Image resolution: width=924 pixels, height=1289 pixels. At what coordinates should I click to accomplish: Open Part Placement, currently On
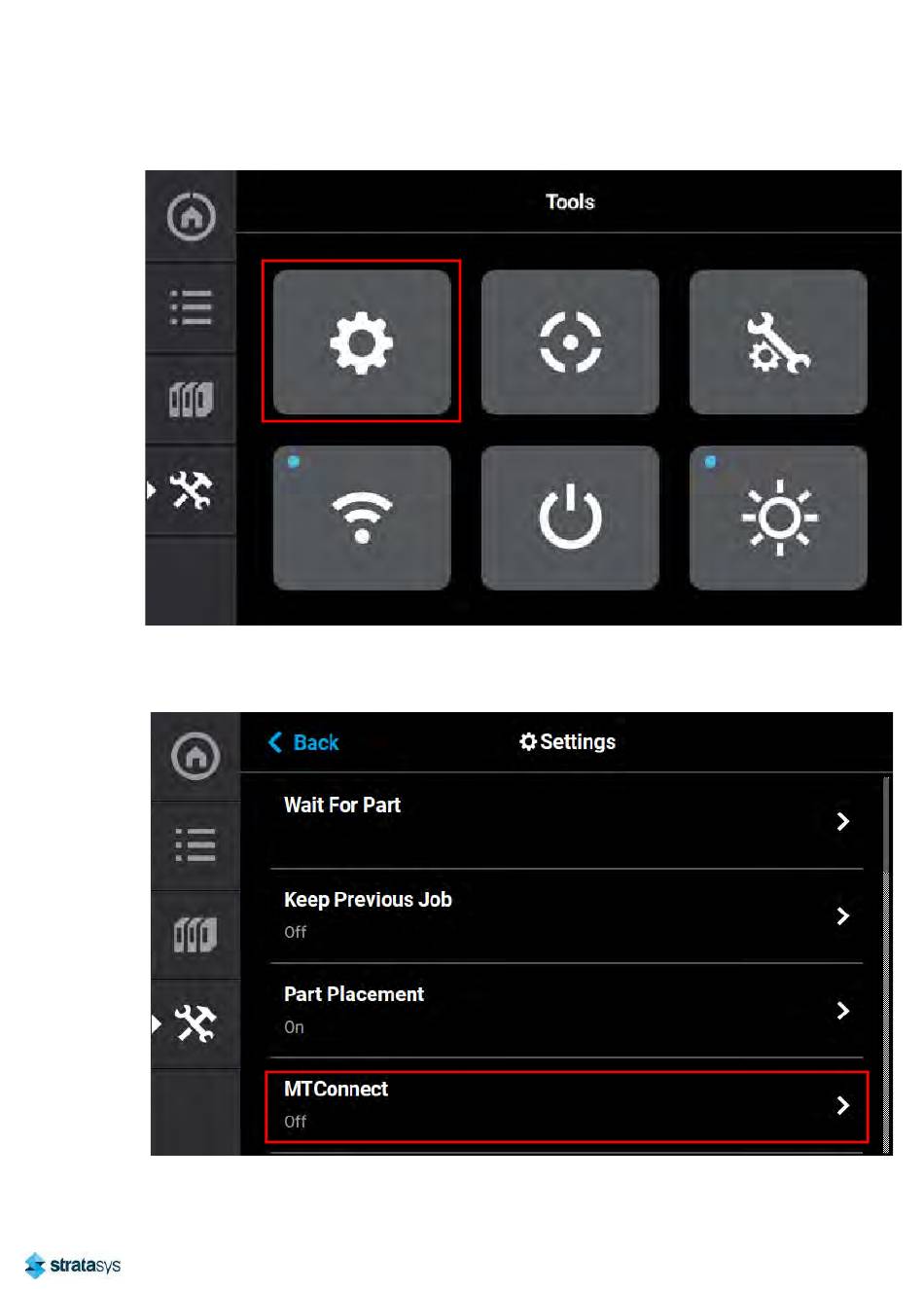(x=566, y=1011)
